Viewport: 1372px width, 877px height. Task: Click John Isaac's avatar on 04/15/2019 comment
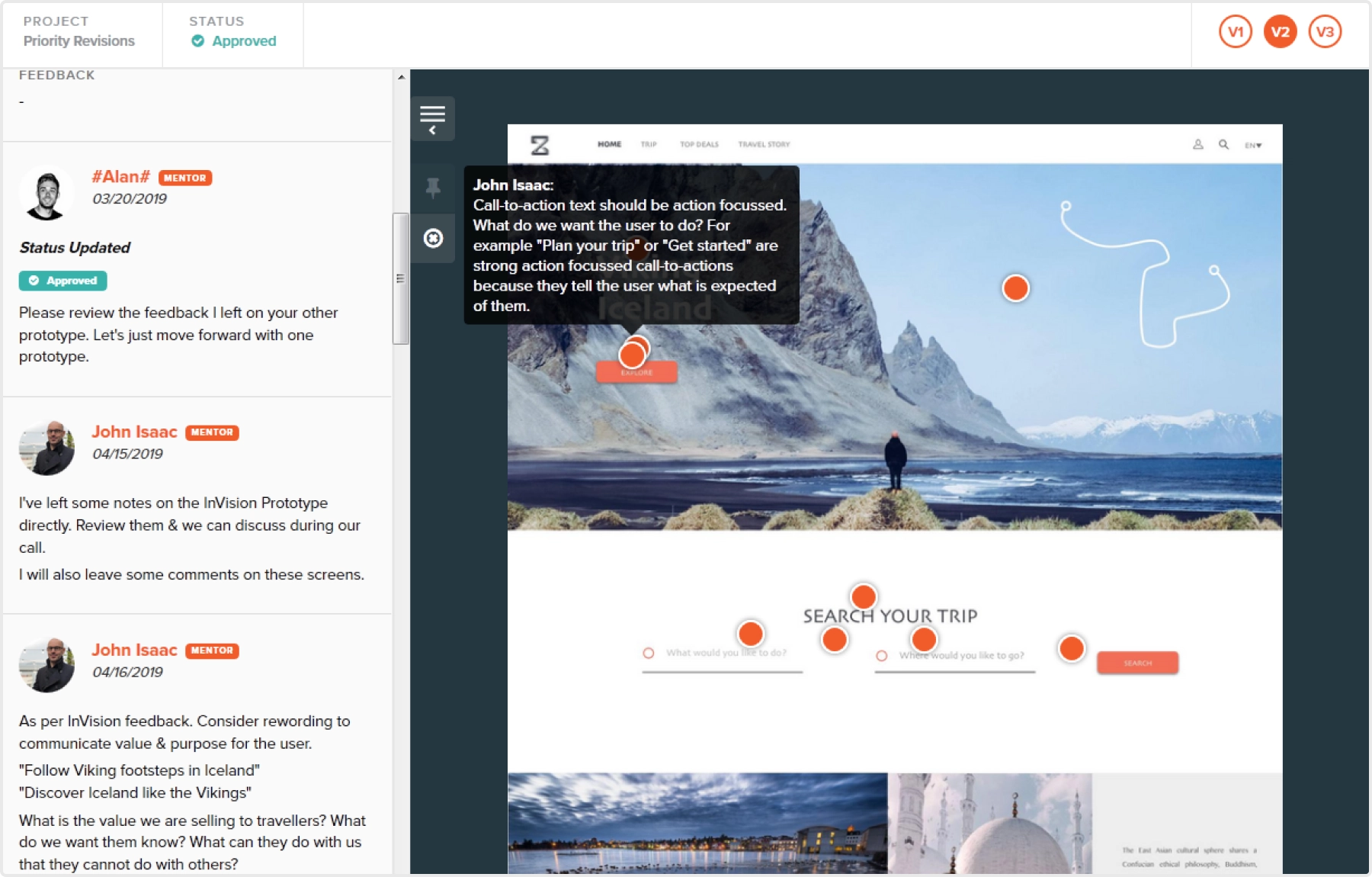click(46, 448)
